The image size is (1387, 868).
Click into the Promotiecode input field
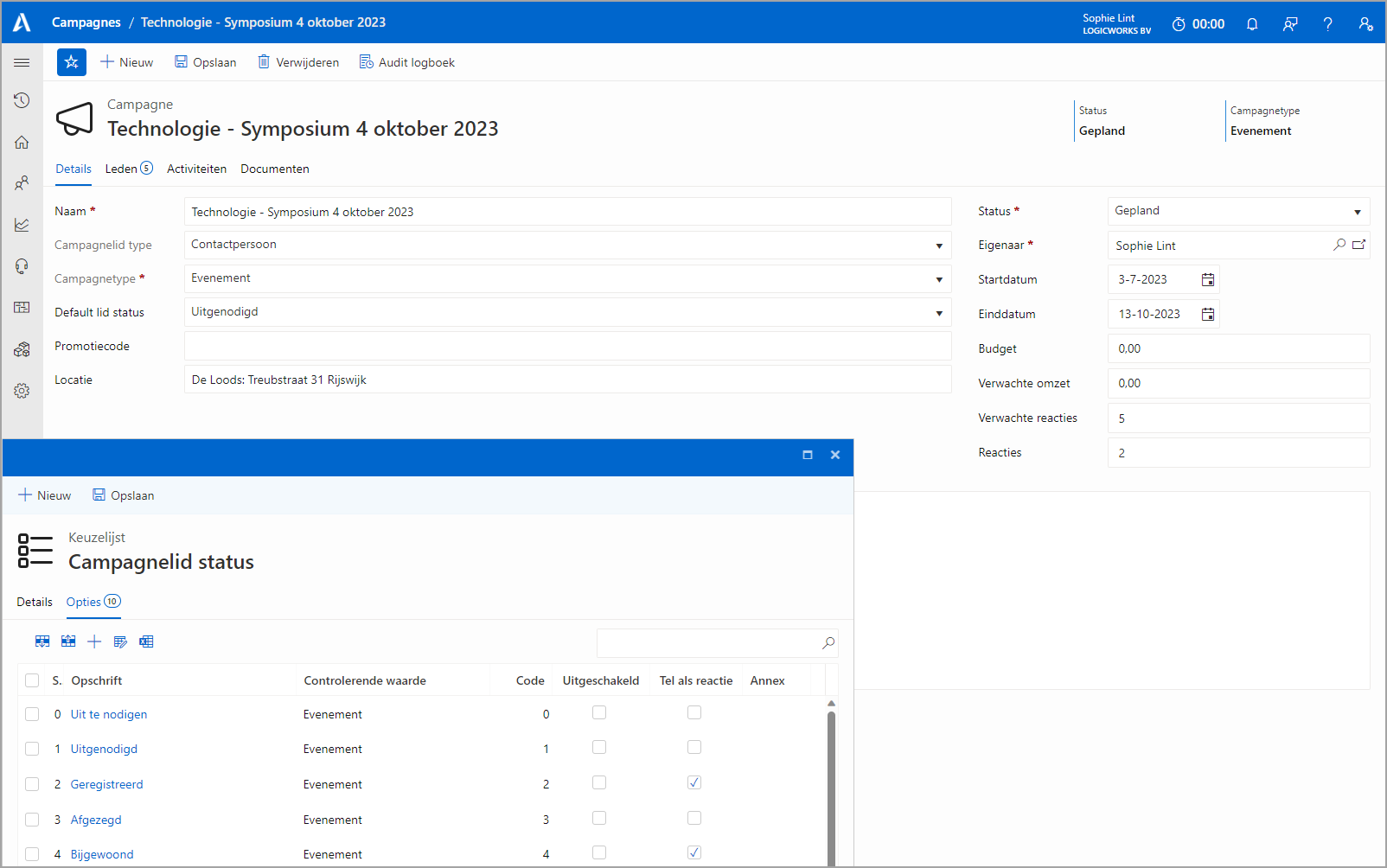point(567,346)
